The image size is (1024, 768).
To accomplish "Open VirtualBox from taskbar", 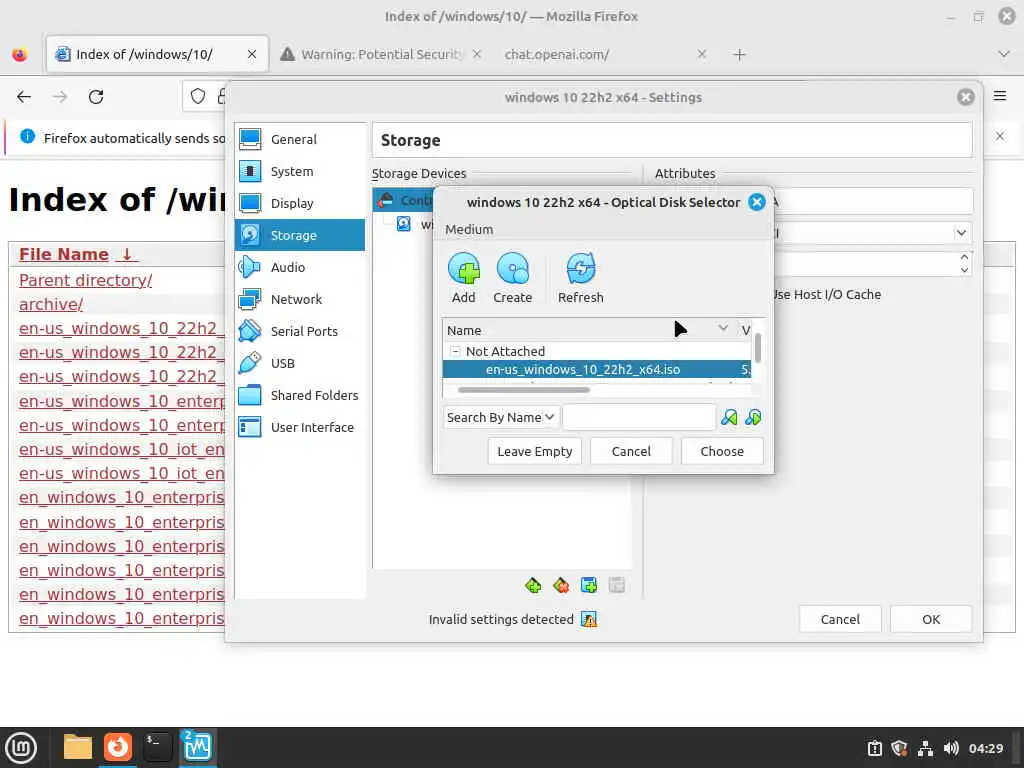I will pyautogui.click(x=197, y=746).
